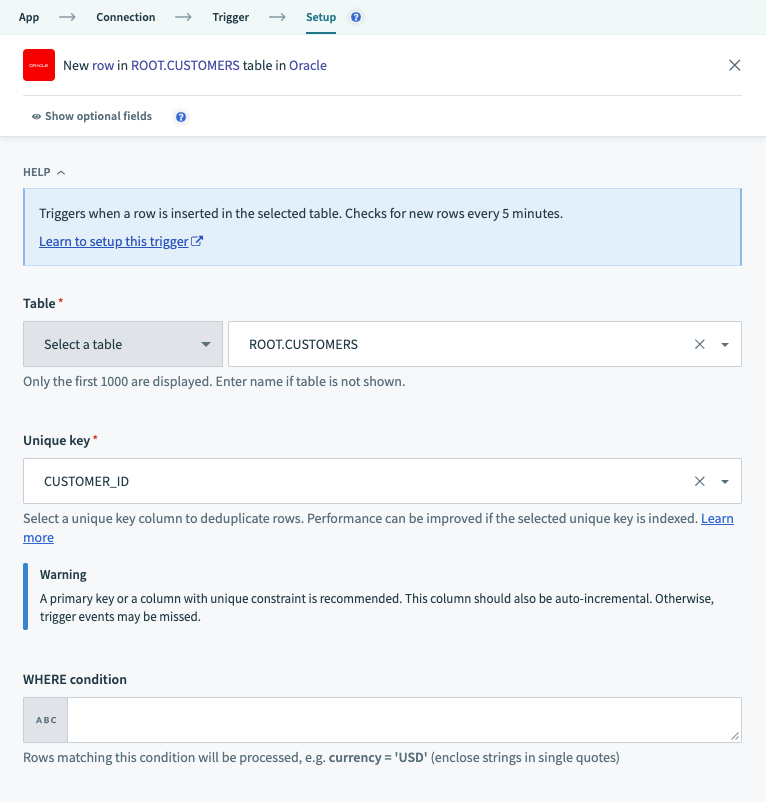Image resolution: width=766 pixels, height=802 pixels.
Task: Close the trigger setup panel
Action: (735, 66)
